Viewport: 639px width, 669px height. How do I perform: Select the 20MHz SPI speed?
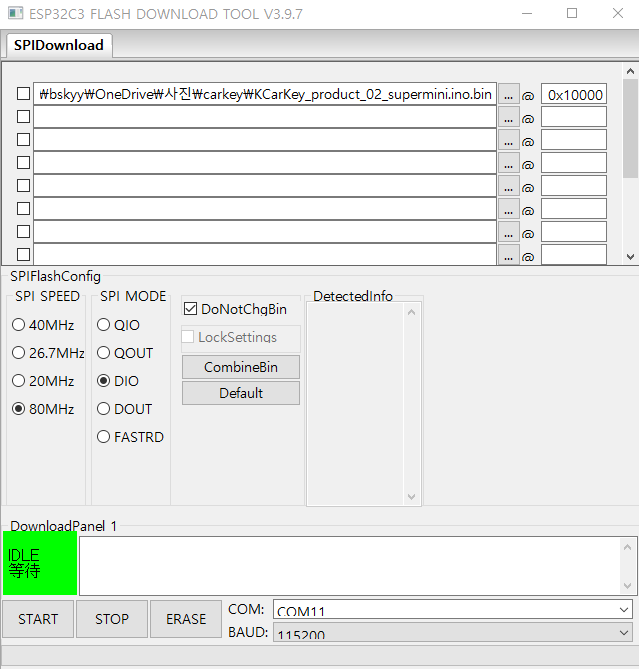(43, 381)
